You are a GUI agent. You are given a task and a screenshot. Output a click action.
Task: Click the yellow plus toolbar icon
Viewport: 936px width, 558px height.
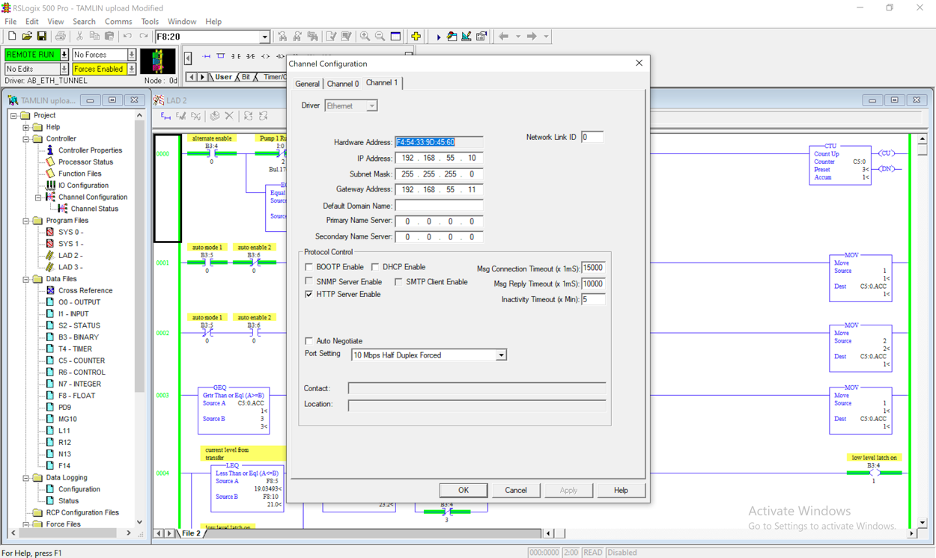click(x=416, y=36)
